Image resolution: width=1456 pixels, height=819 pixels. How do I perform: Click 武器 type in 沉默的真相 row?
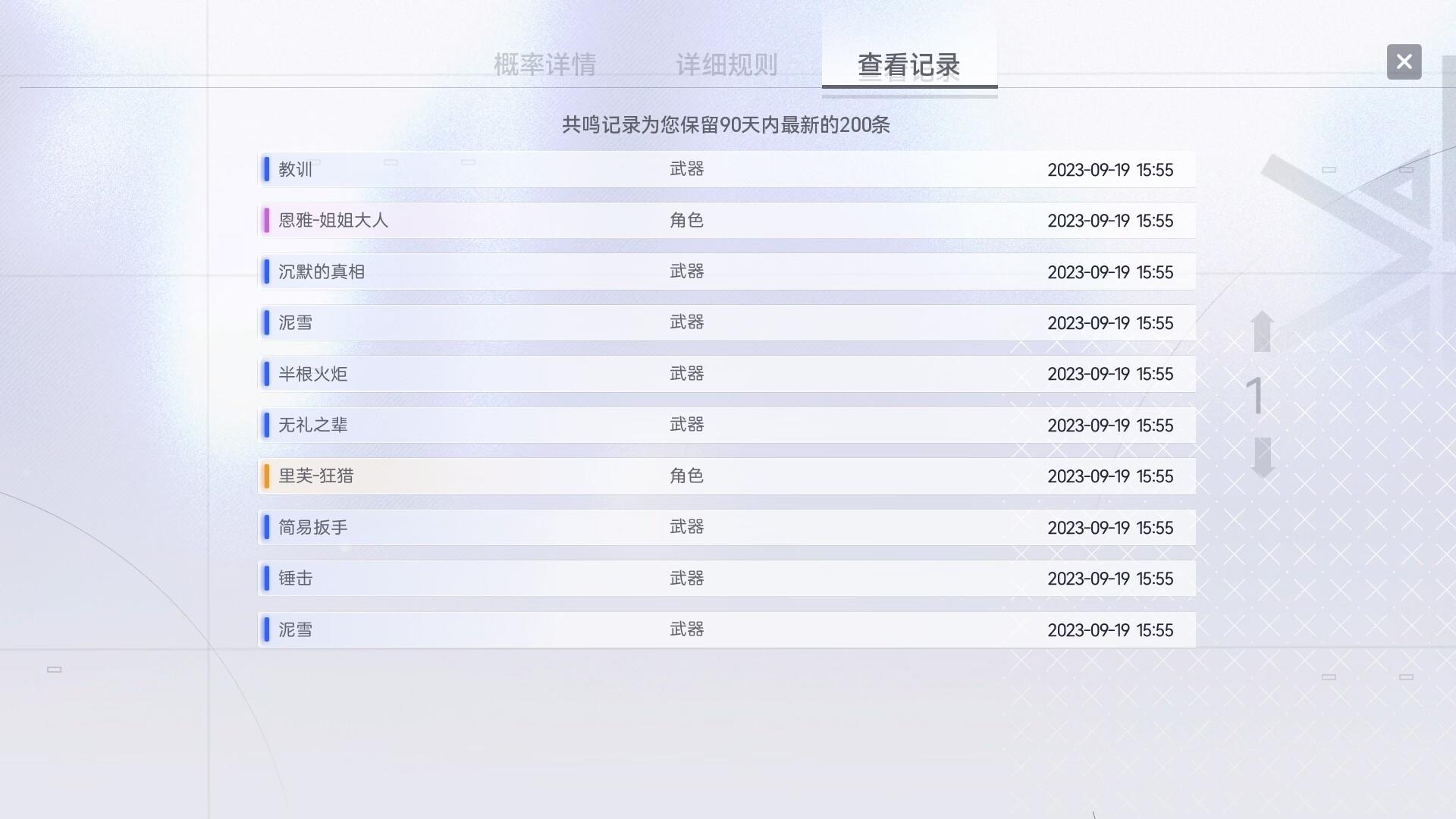coord(687,271)
